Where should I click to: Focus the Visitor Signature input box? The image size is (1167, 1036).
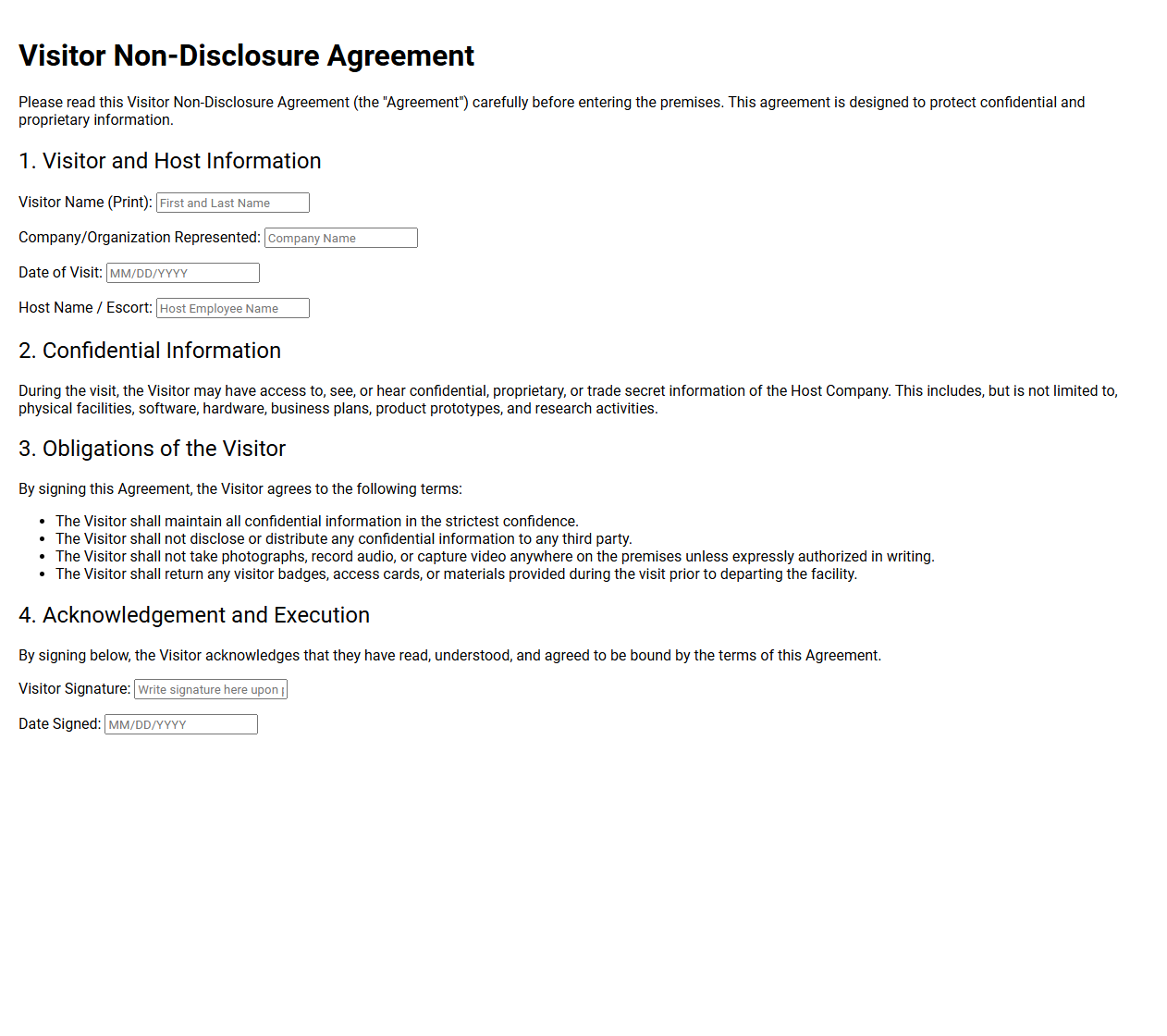211,689
